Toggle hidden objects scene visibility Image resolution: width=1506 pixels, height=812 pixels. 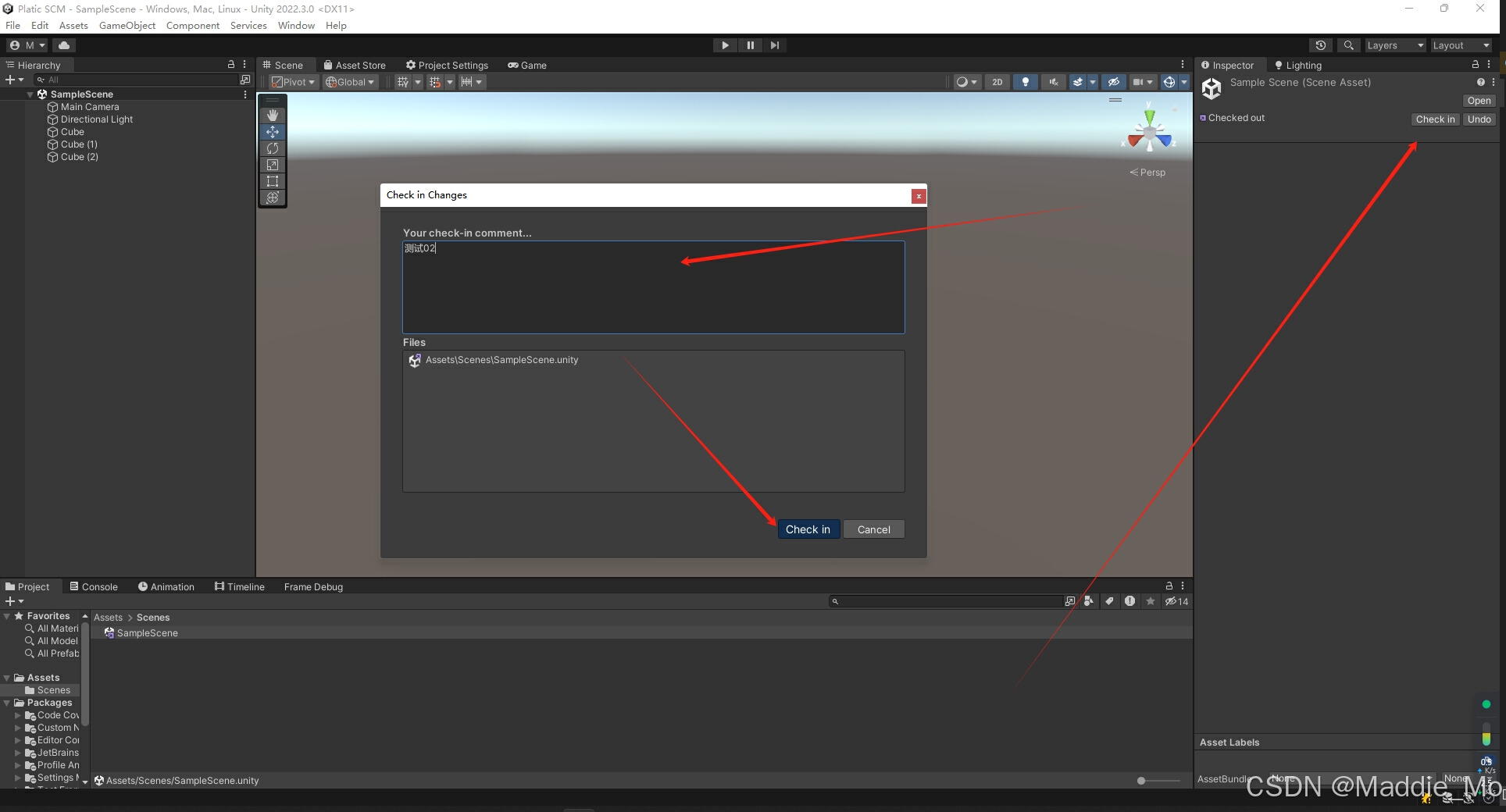click(1114, 82)
